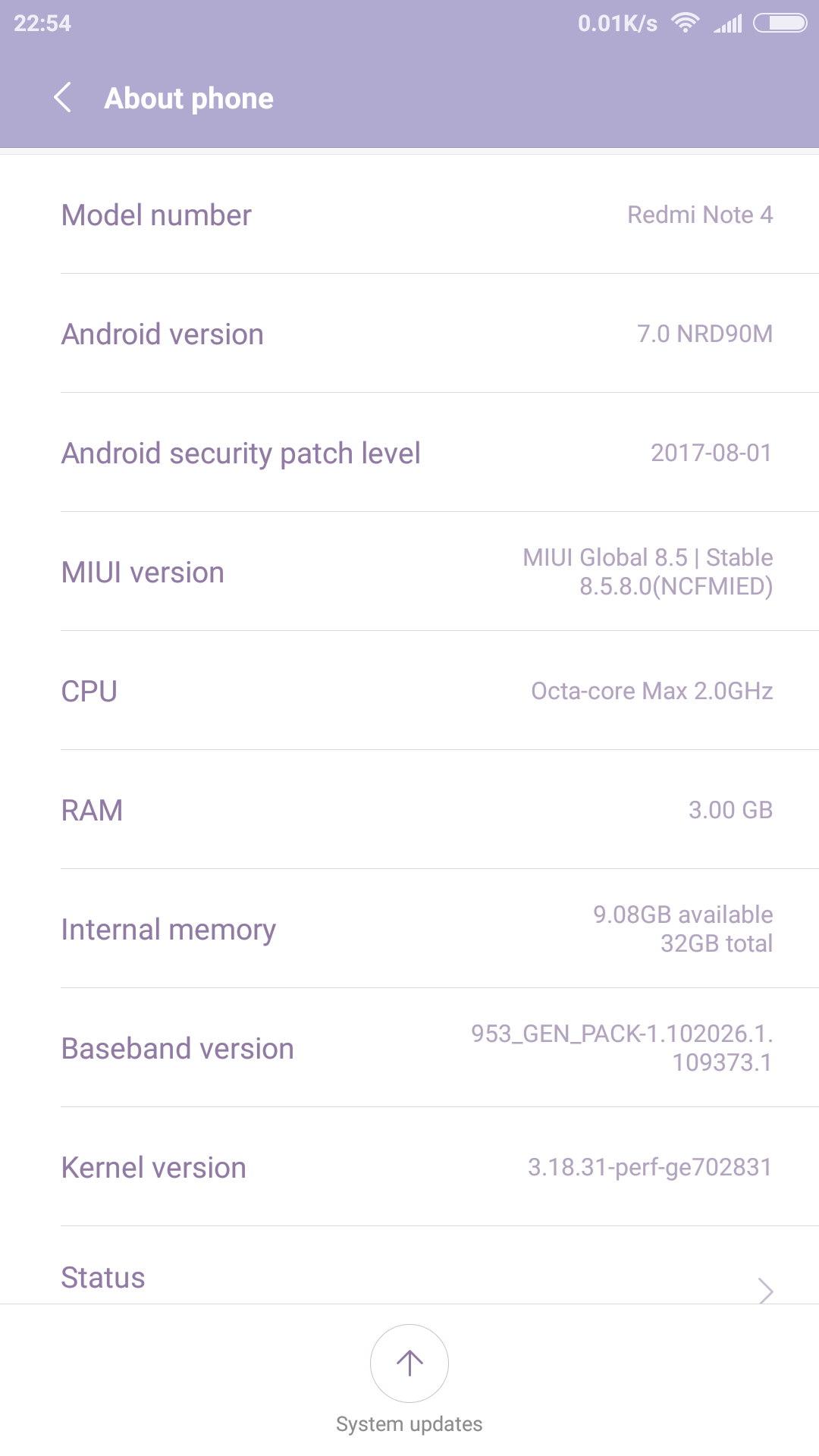Tap the System updates arrow icon
This screenshot has width=819, height=1456.
tap(409, 1363)
